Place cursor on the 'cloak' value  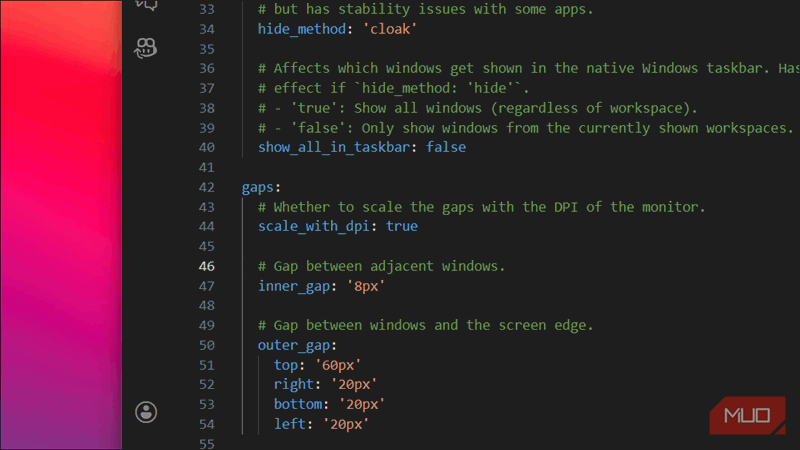pyautogui.click(x=387, y=29)
